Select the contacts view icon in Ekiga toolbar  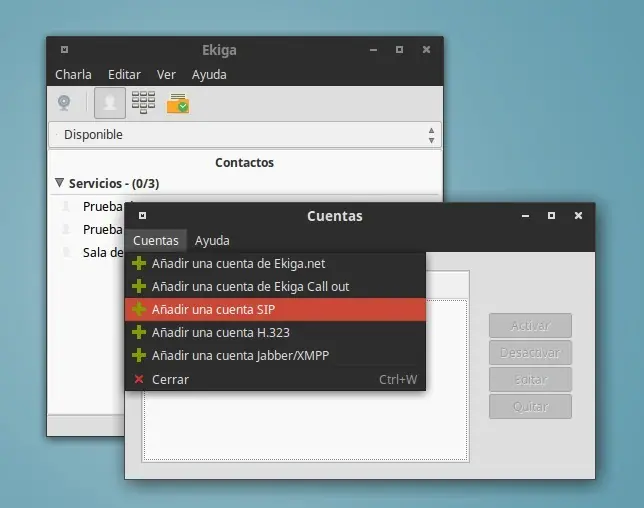pos(110,103)
